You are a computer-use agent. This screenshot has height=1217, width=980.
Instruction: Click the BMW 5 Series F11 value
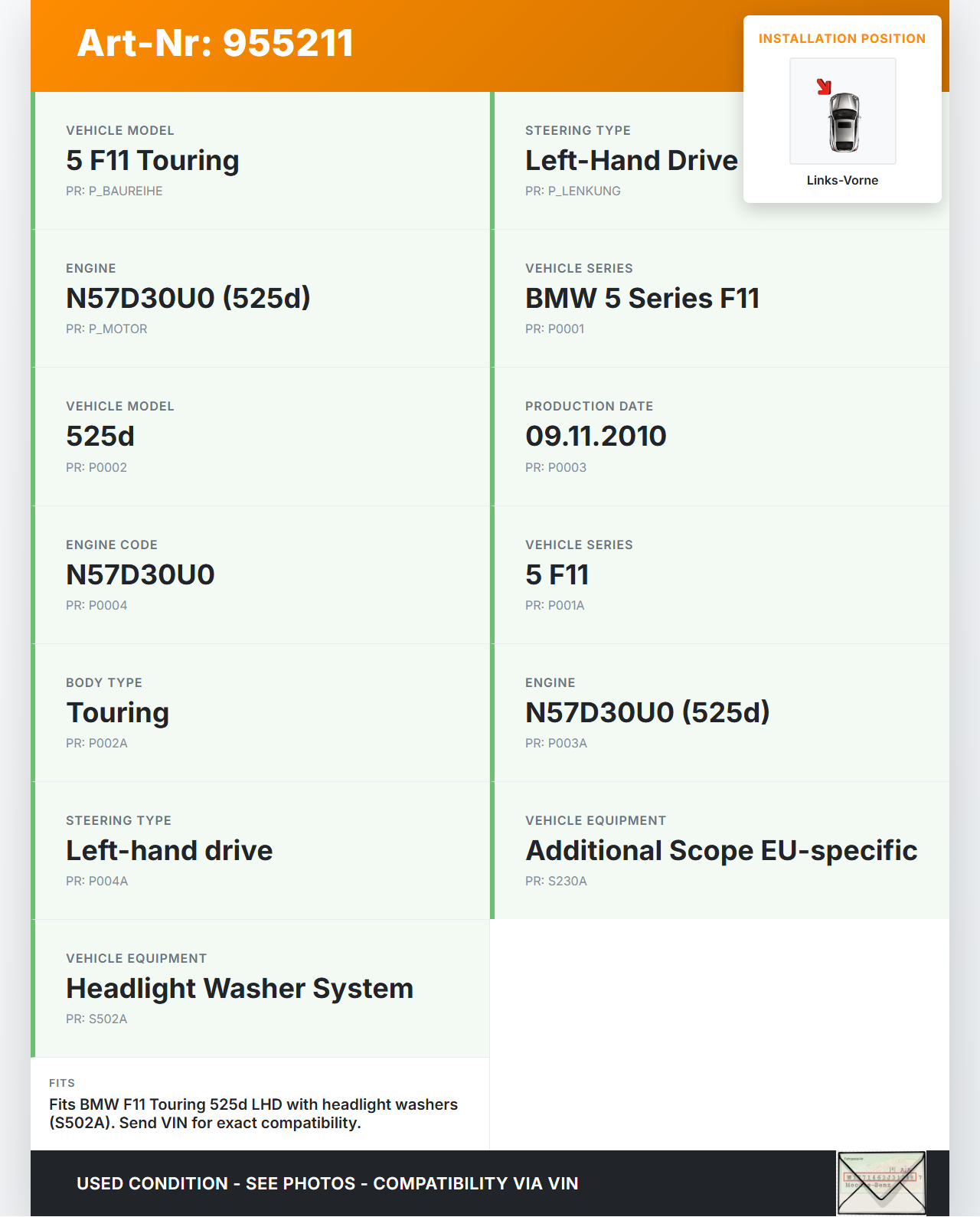(642, 299)
